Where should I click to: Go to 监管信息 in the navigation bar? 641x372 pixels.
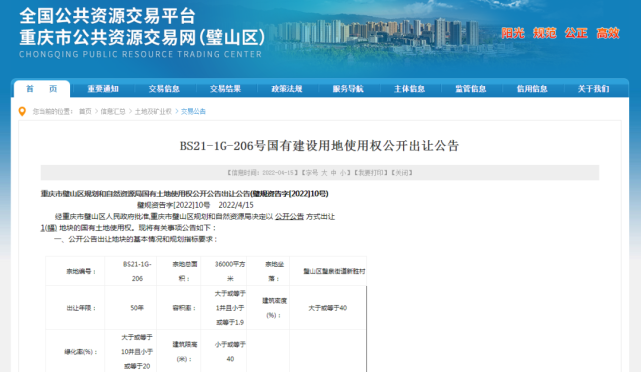tap(471, 89)
